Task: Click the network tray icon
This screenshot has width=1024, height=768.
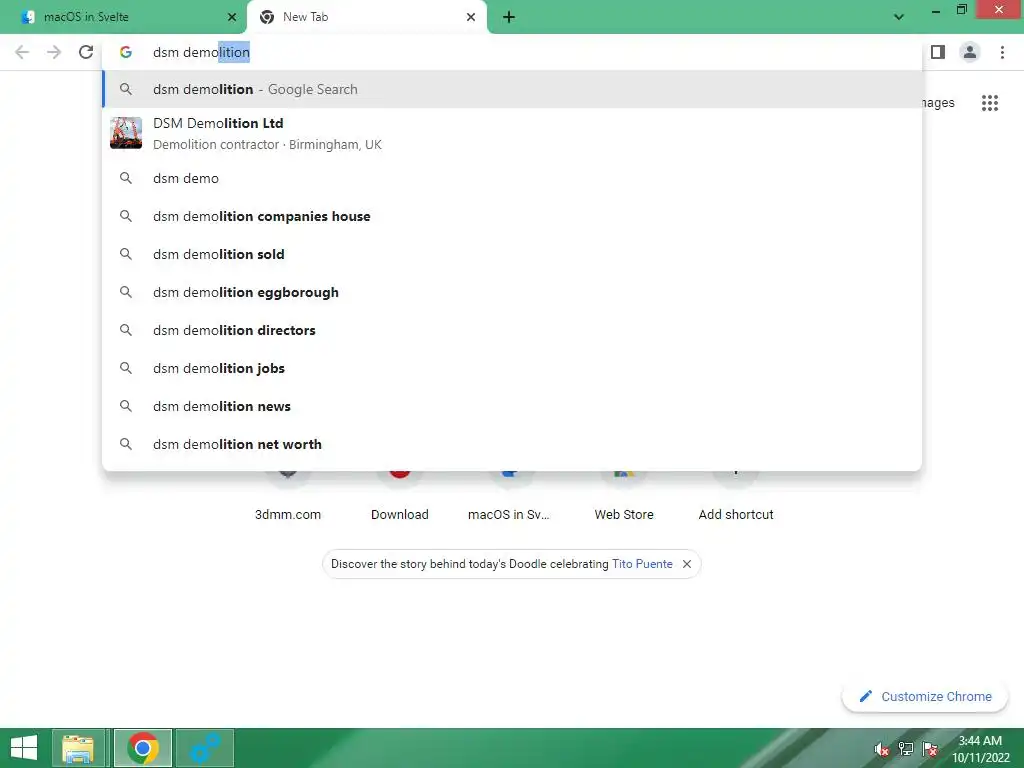Action: (906, 749)
